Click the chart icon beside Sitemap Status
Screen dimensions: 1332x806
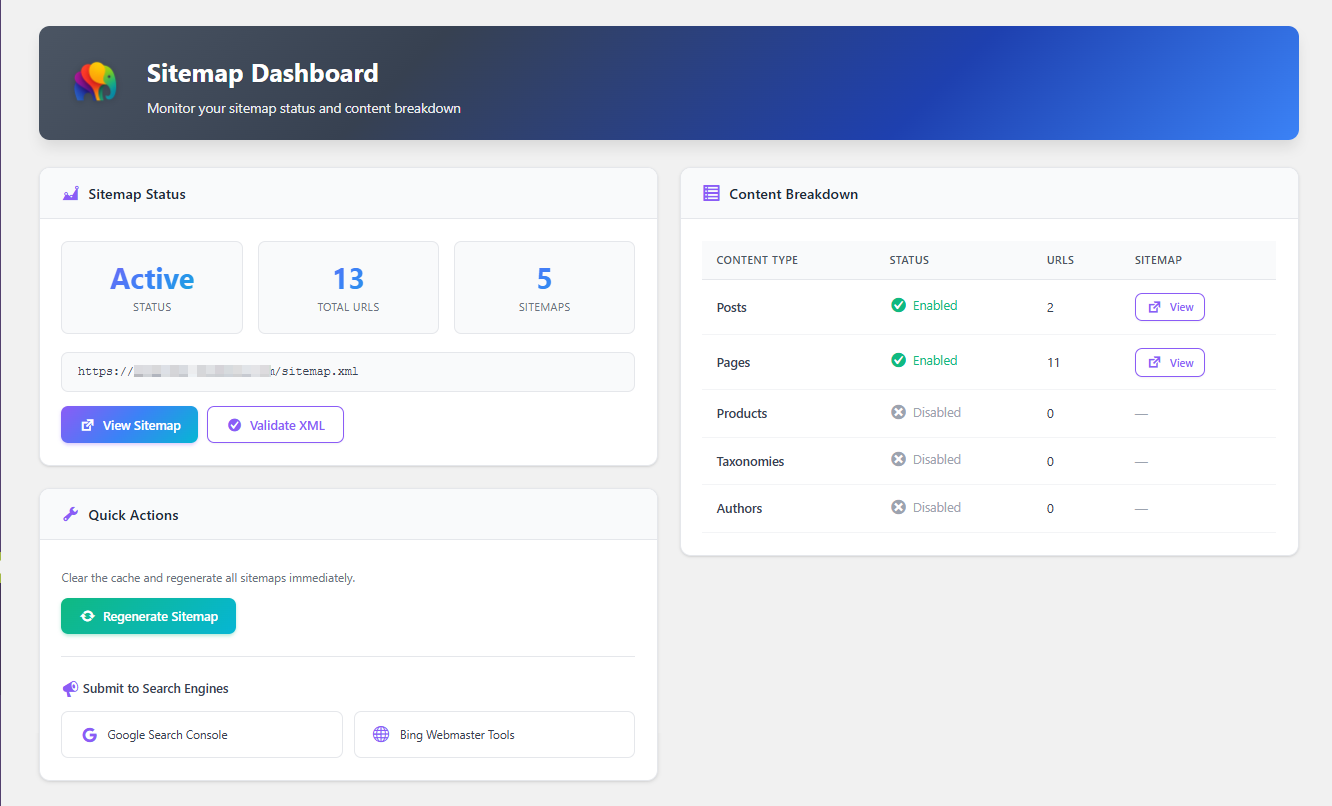[x=69, y=194]
